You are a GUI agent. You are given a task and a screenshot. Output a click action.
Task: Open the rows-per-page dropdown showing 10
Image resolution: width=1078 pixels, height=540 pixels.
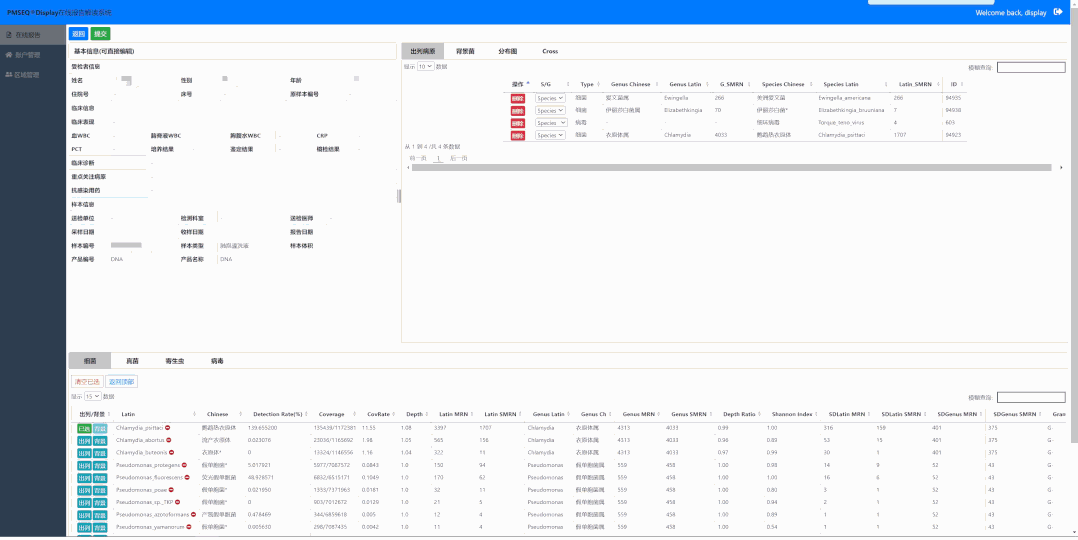[425, 66]
